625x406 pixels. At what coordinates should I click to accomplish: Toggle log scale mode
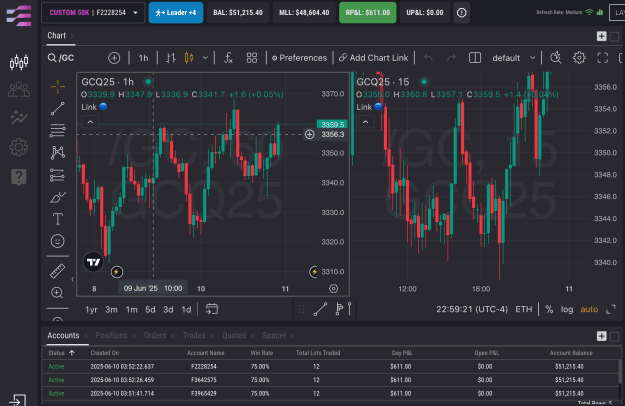click(x=567, y=309)
